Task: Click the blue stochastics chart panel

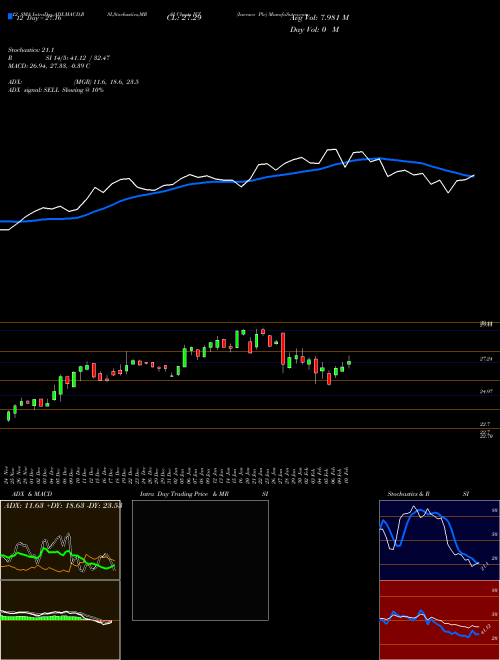Action: 439,540
